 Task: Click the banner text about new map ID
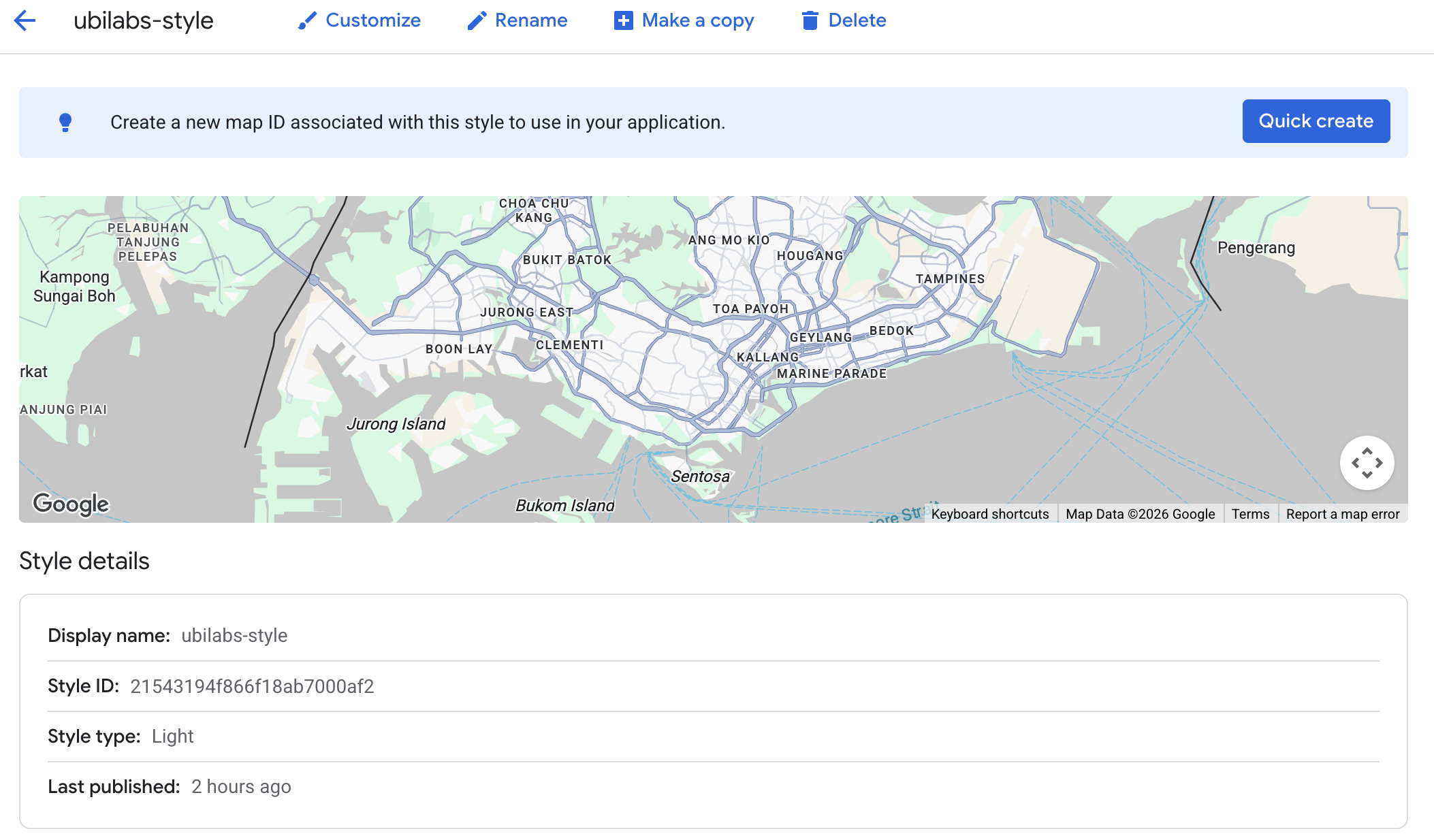coord(417,123)
